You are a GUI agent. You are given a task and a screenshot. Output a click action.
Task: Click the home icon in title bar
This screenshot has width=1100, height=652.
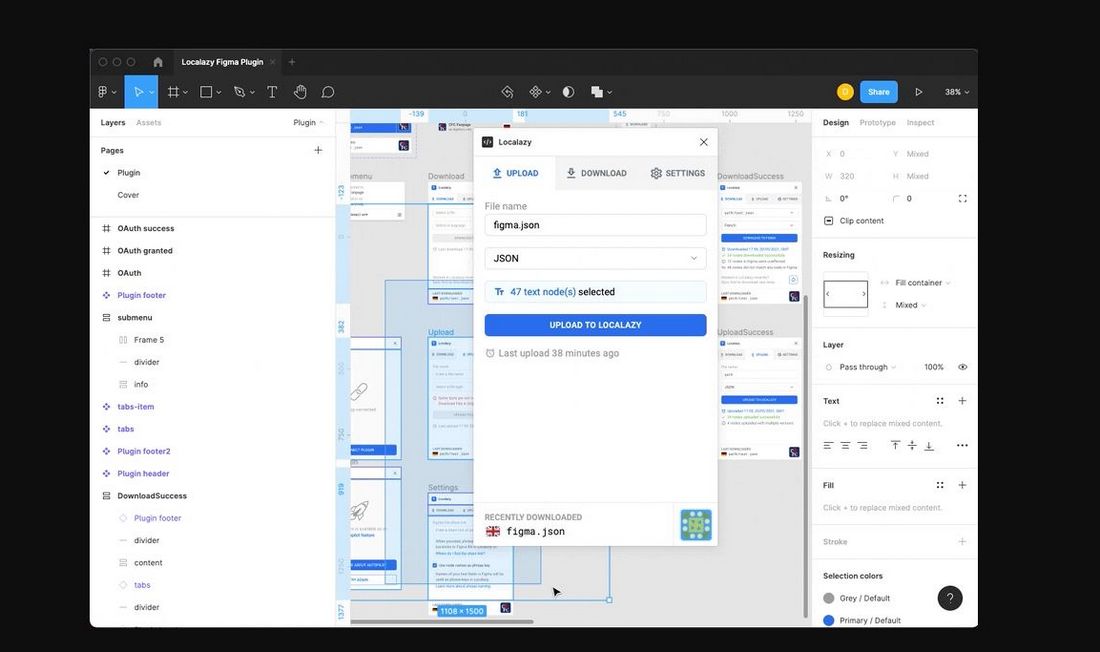[158, 62]
